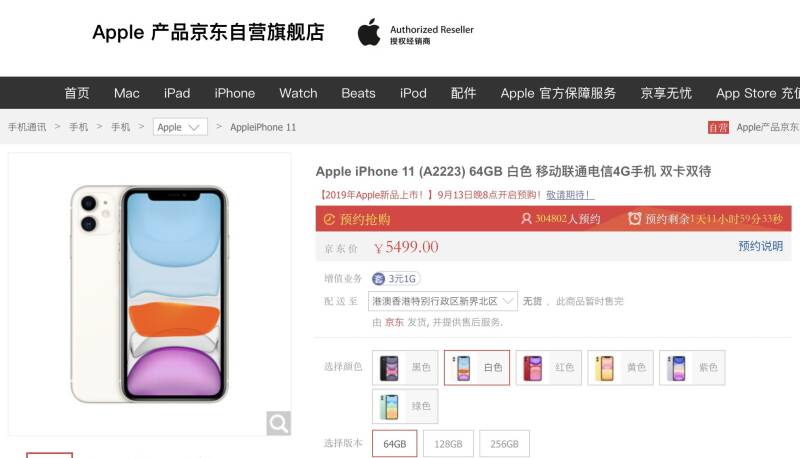Click the magnifier icon on product image
The width and height of the screenshot is (800, 458).
point(279,423)
